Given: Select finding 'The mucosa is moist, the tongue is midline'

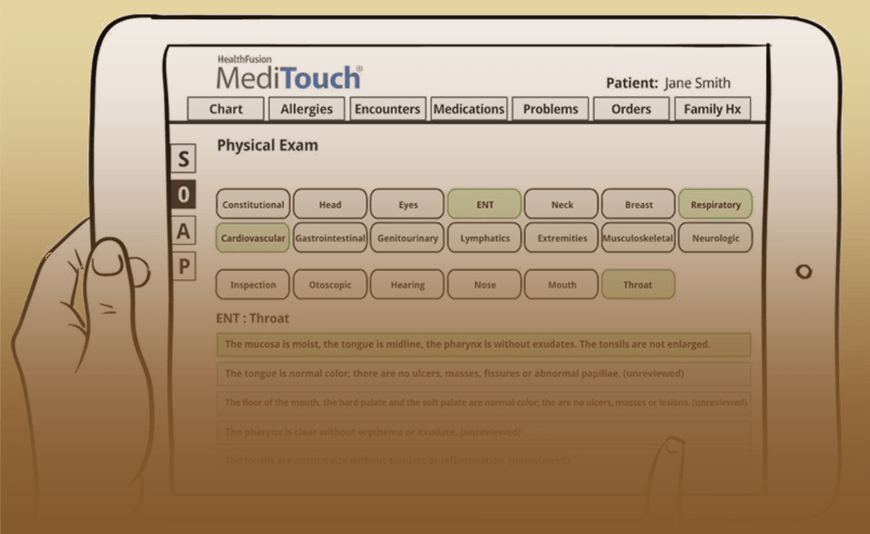Looking at the screenshot, I should pyautogui.click(x=484, y=344).
